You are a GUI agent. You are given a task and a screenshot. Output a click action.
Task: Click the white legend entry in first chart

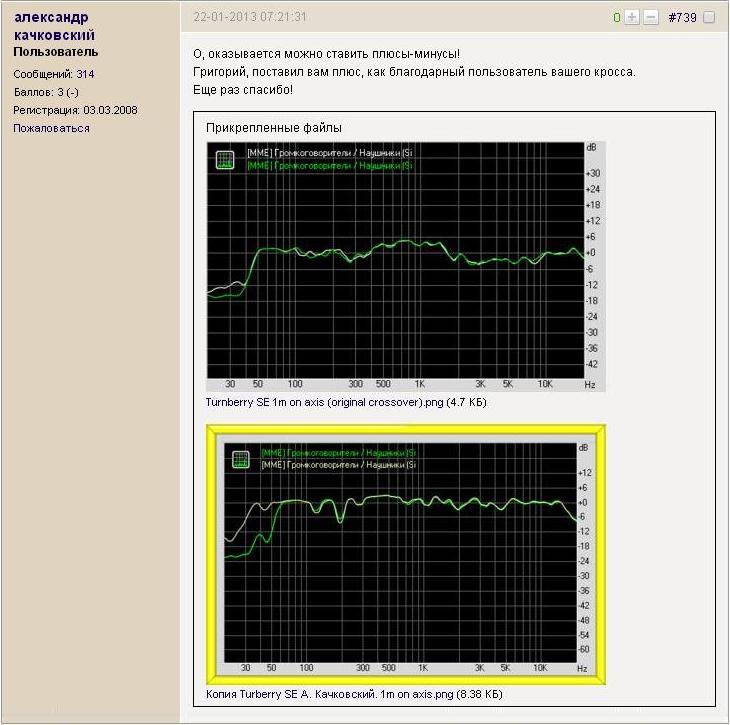point(329,153)
